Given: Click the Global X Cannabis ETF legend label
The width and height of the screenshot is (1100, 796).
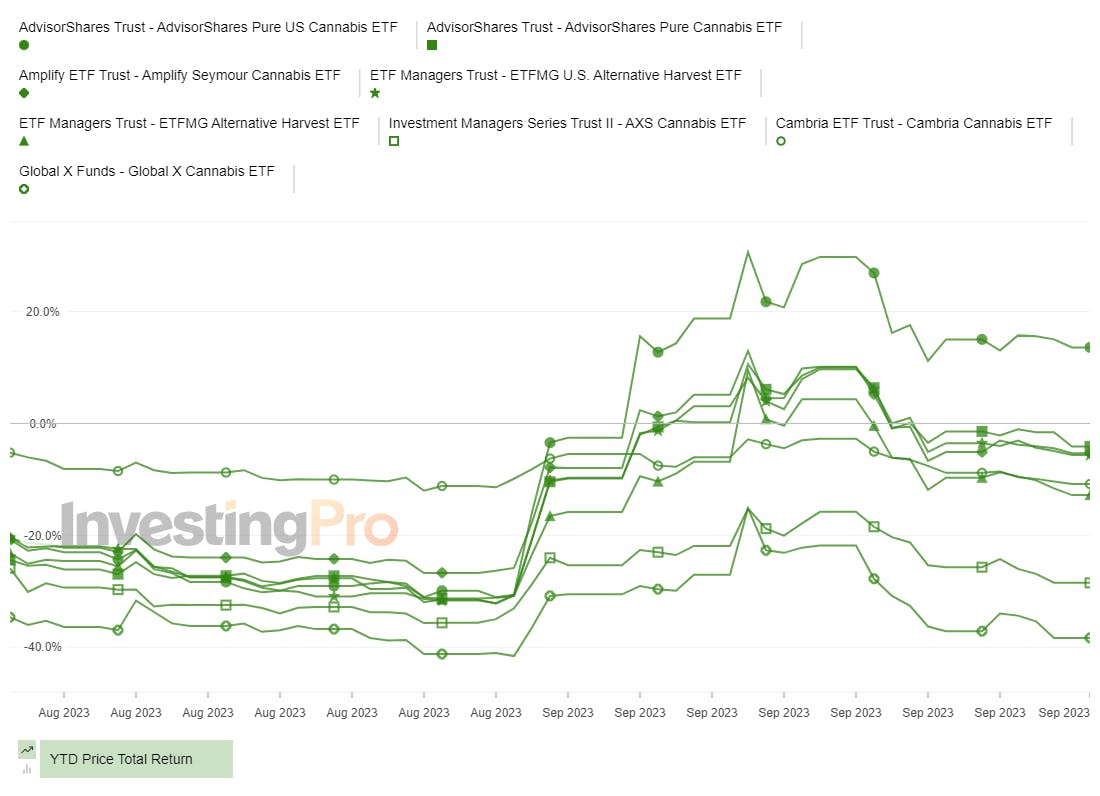Looking at the screenshot, I should pos(147,171).
